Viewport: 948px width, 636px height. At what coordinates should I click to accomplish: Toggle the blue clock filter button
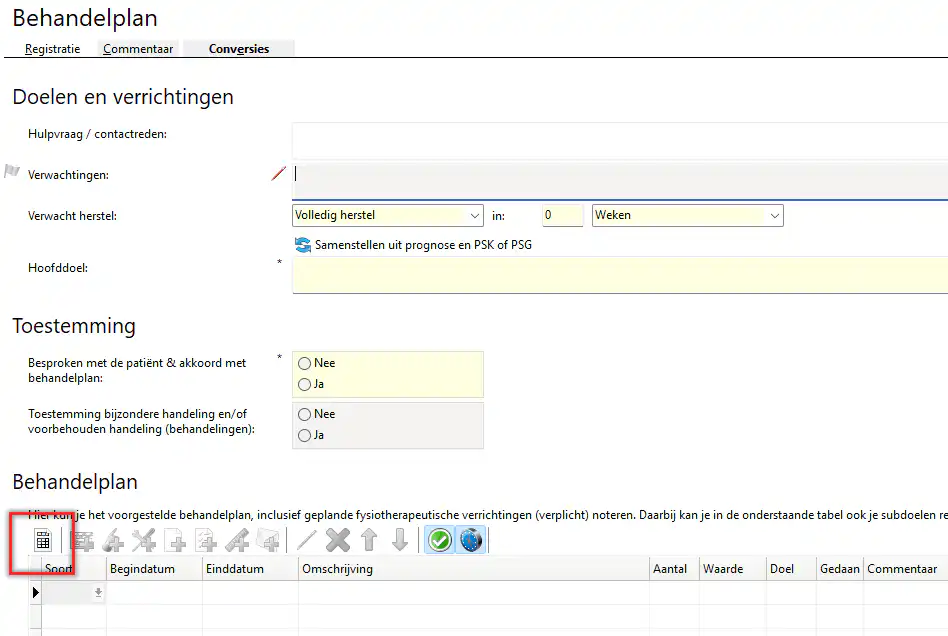471,540
